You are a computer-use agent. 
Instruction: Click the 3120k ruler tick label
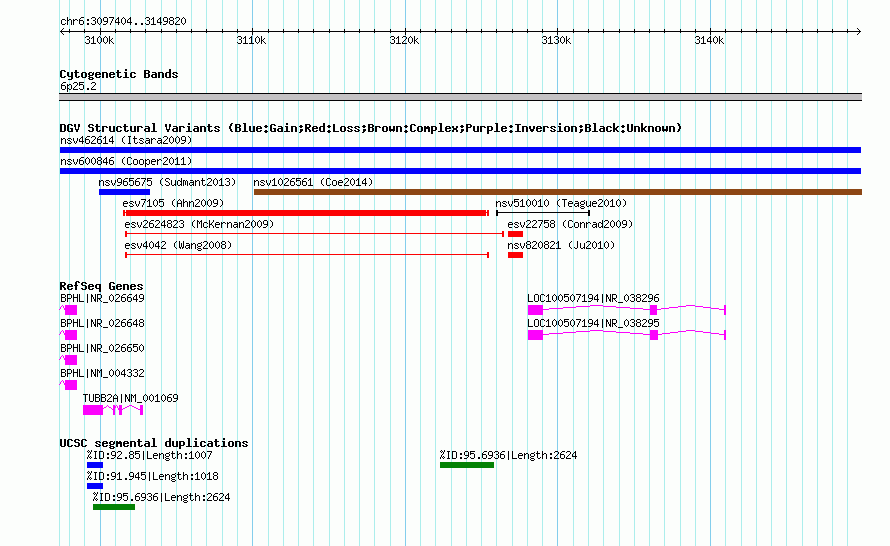pos(404,40)
